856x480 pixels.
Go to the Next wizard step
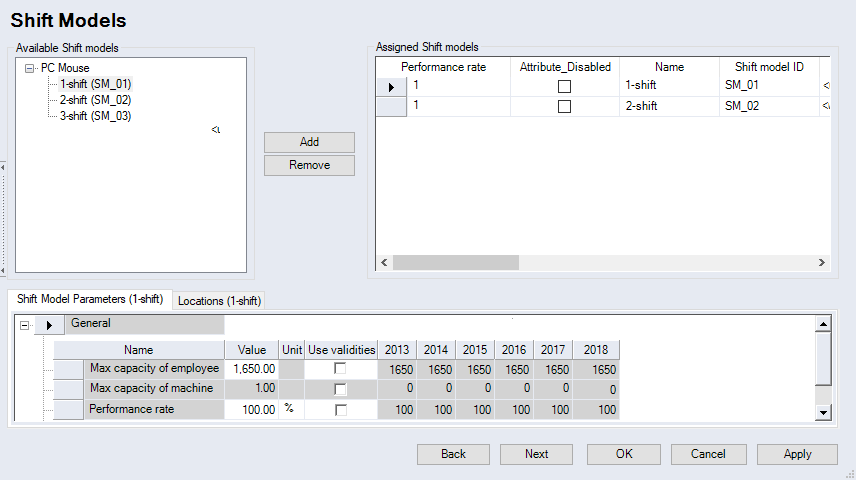pos(536,454)
